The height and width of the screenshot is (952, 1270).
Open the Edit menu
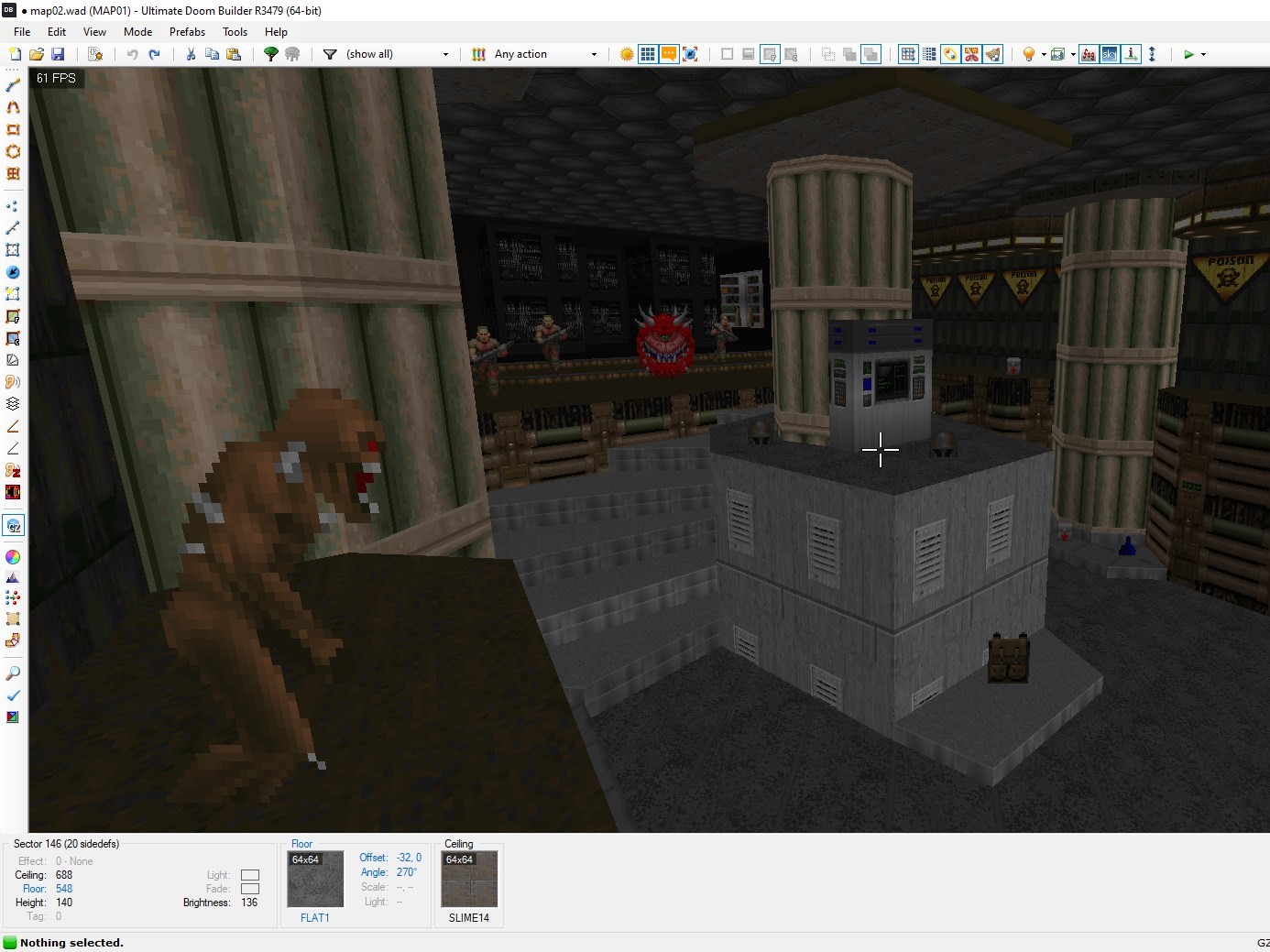[x=57, y=31]
